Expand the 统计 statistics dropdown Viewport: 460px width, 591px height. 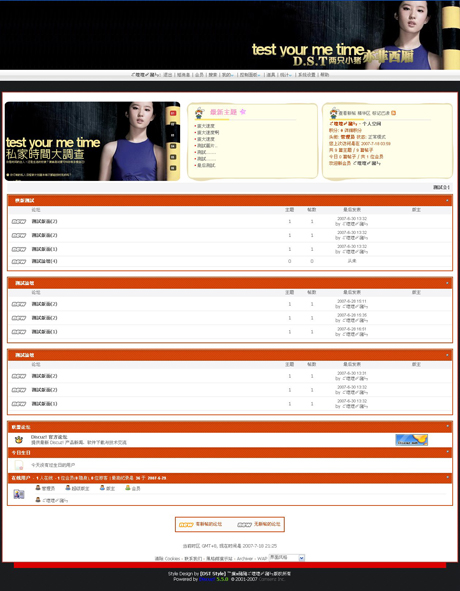(x=285, y=75)
